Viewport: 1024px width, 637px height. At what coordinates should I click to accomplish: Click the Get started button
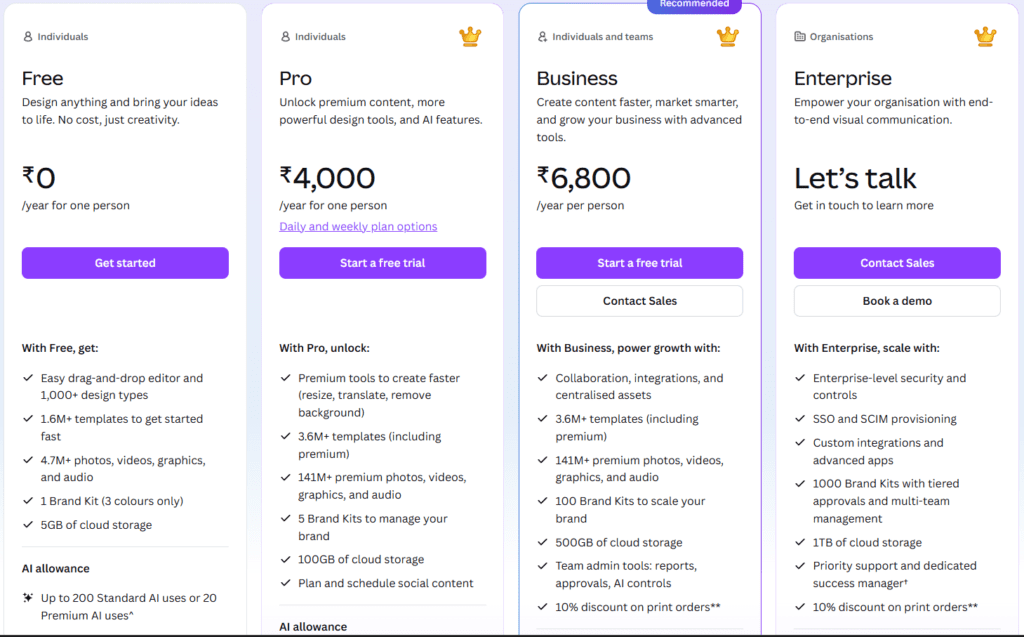pos(125,263)
